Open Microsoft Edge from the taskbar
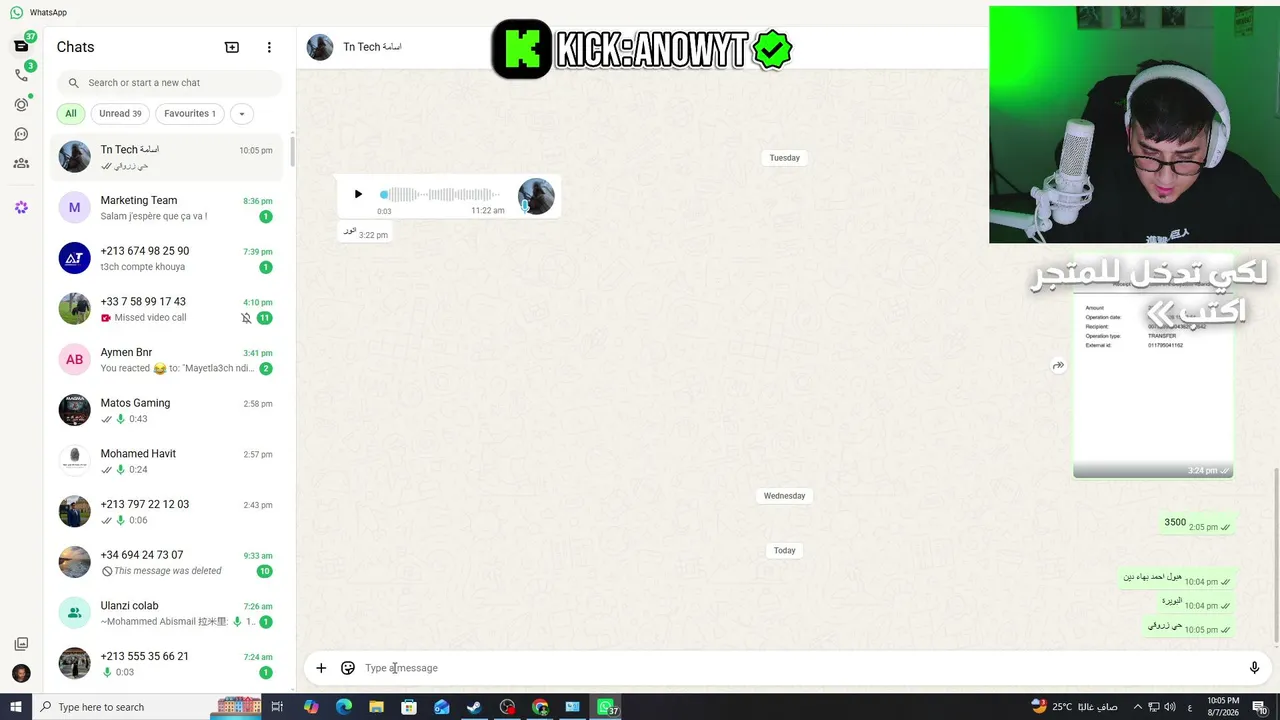 [344, 707]
